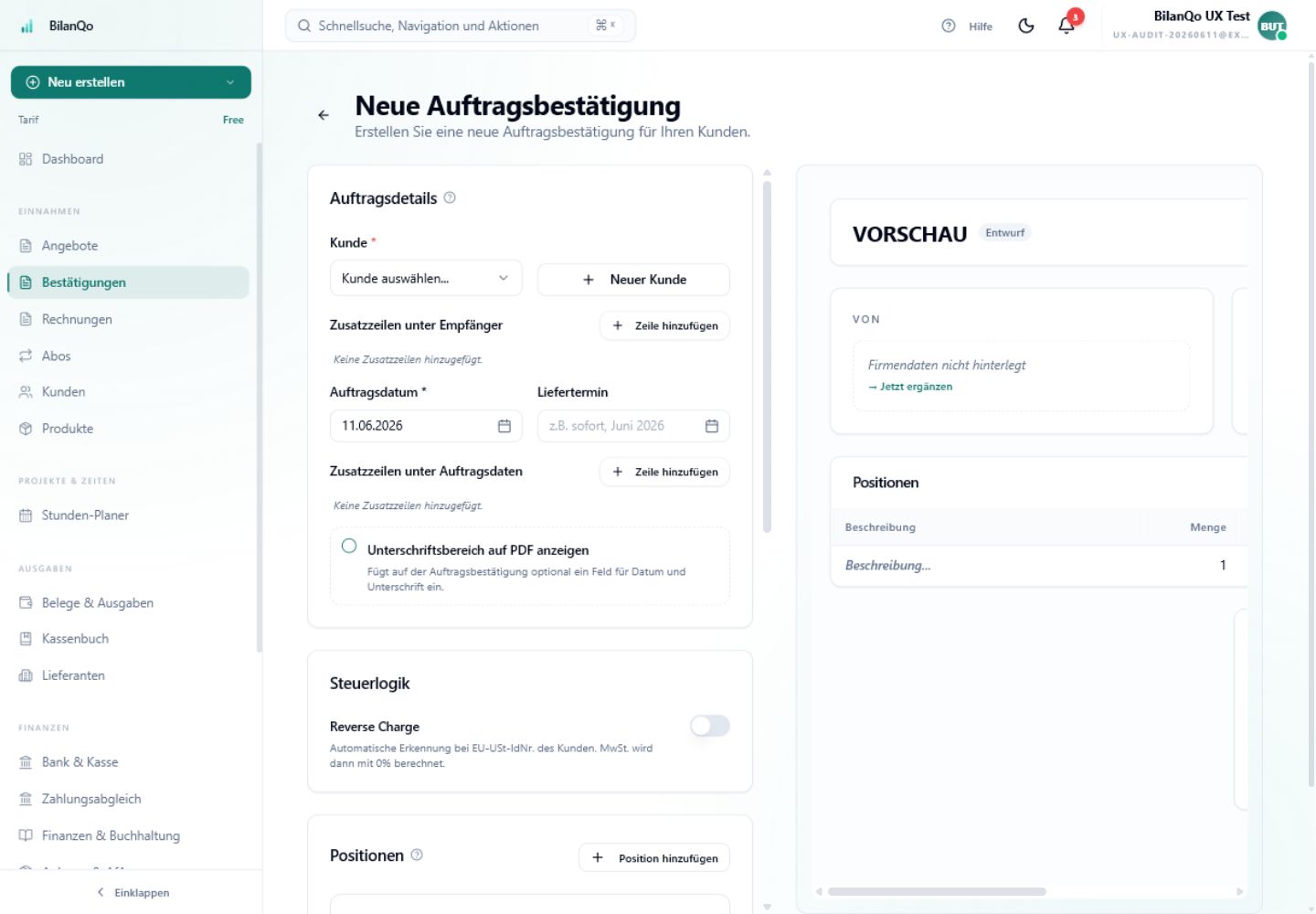
Task: Toggle dark mode moon icon
Action: pyautogui.click(x=1026, y=26)
